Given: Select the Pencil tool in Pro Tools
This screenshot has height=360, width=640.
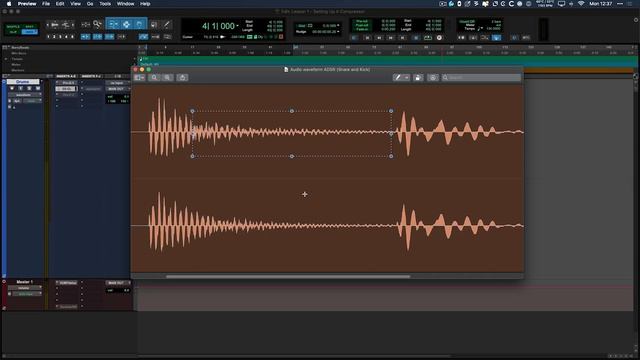Looking at the screenshot, I should click(167, 24).
